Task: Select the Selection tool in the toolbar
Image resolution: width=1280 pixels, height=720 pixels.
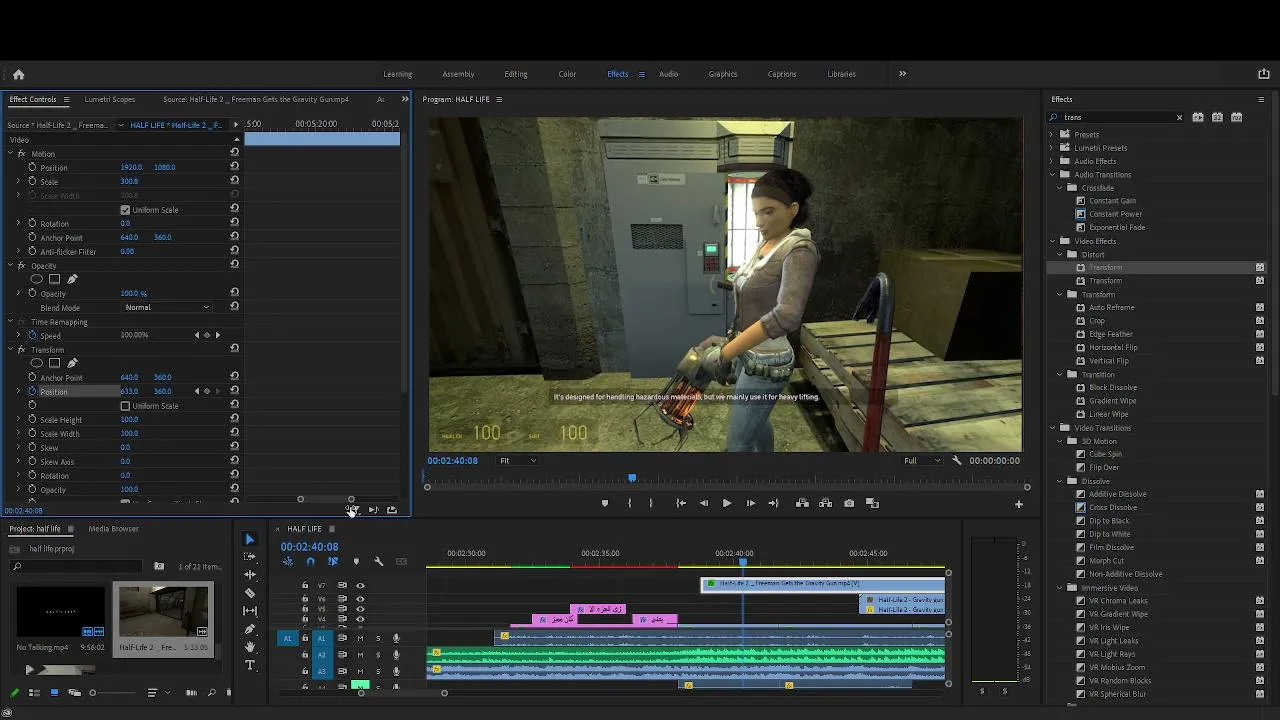Action: pos(250,539)
